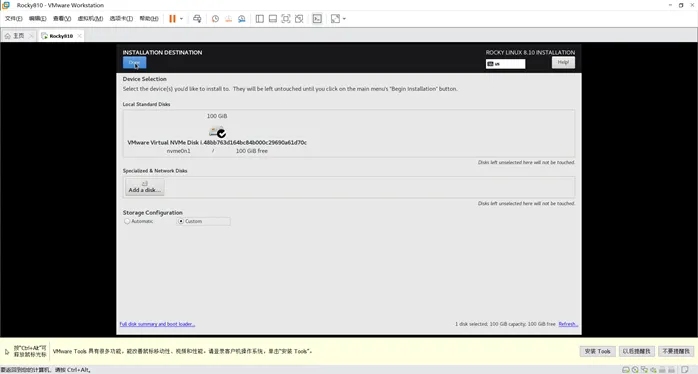Select the Automatic storage configuration radio
The image size is (698, 374).
tap(127, 221)
